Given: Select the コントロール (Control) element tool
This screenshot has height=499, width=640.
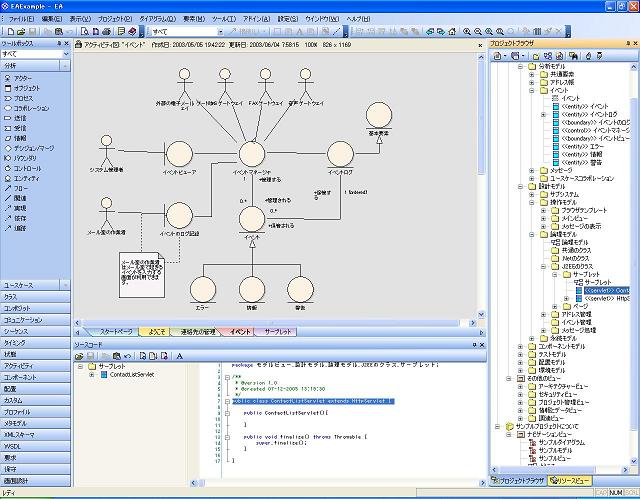Looking at the screenshot, I should 27,169.
